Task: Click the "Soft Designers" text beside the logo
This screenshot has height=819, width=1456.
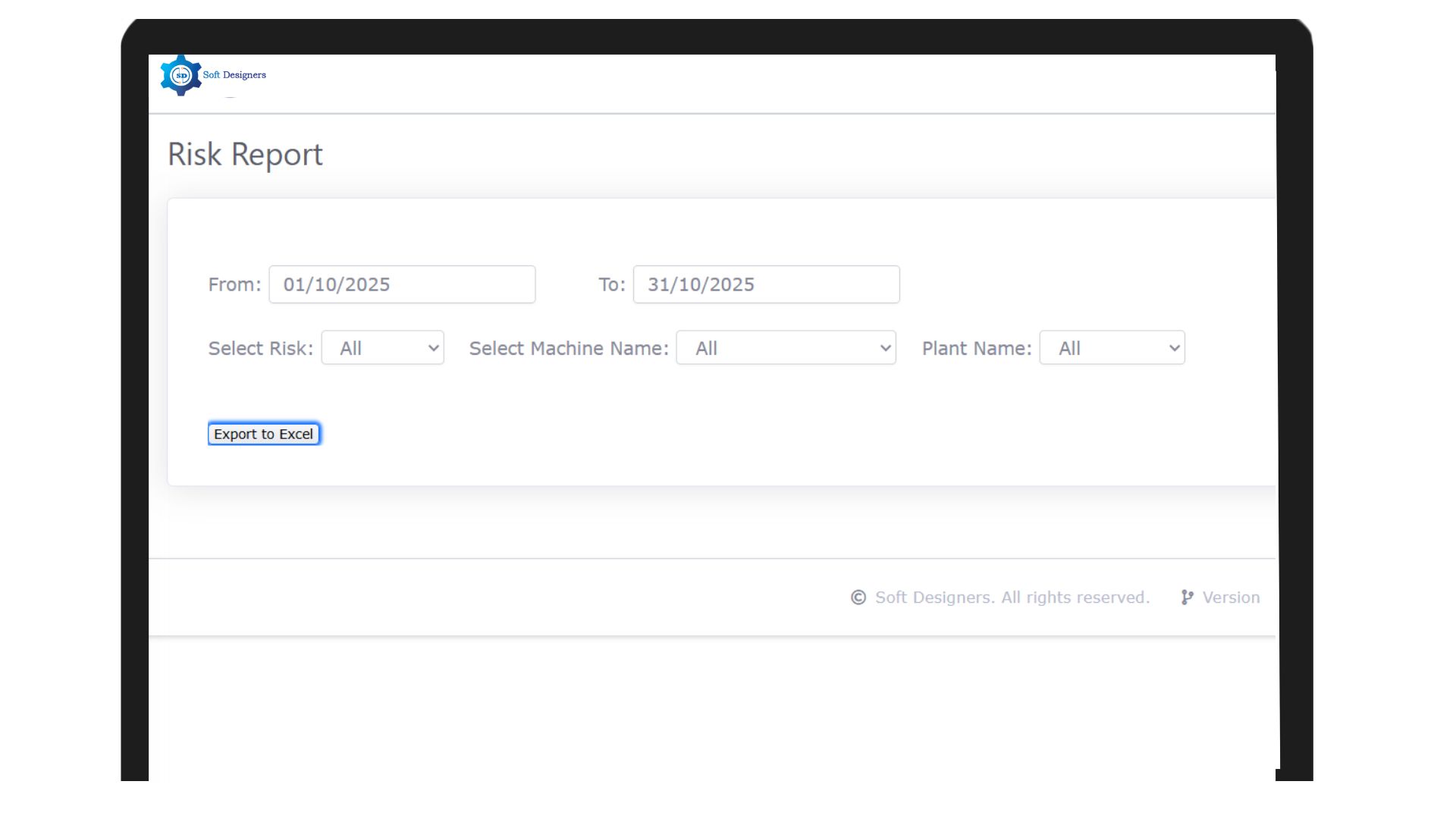Action: click(x=234, y=75)
